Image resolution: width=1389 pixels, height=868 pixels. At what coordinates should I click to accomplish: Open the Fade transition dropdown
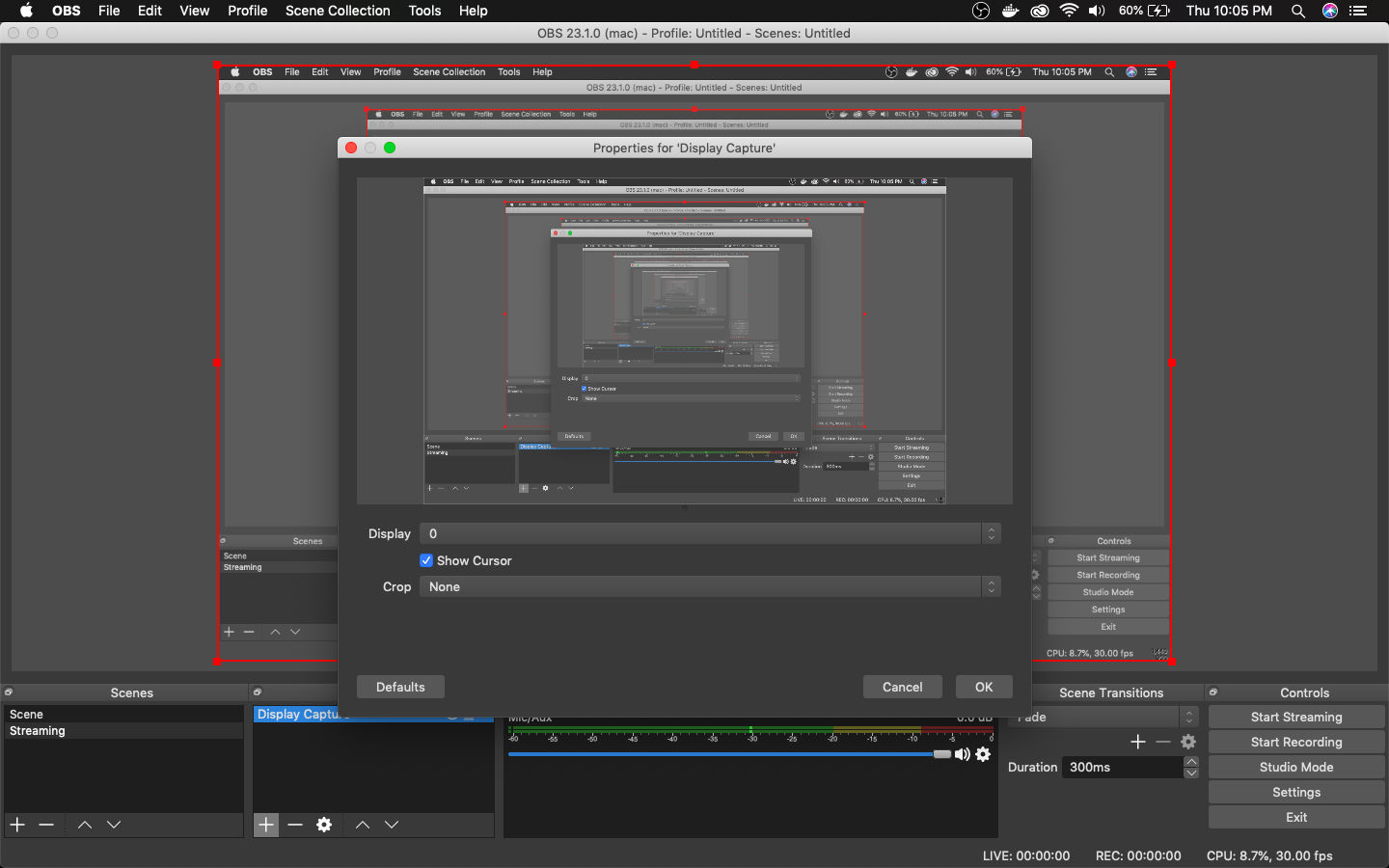pyautogui.click(x=1105, y=717)
